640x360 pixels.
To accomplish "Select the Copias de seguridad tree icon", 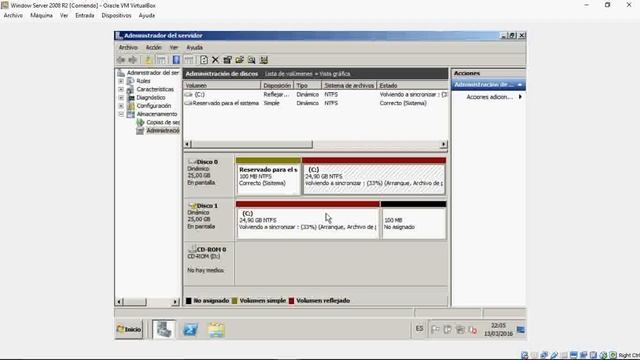I will (140, 122).
